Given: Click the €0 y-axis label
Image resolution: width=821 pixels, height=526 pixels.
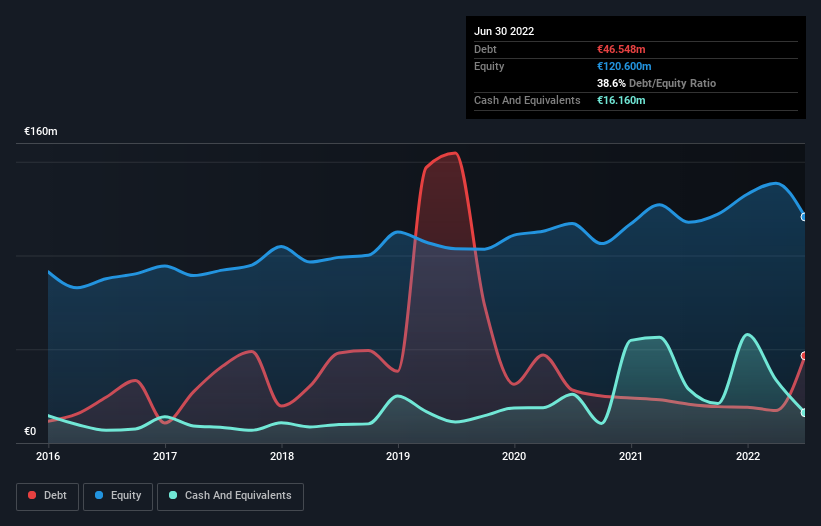Looking at the screenshot, I should point(30,431).
